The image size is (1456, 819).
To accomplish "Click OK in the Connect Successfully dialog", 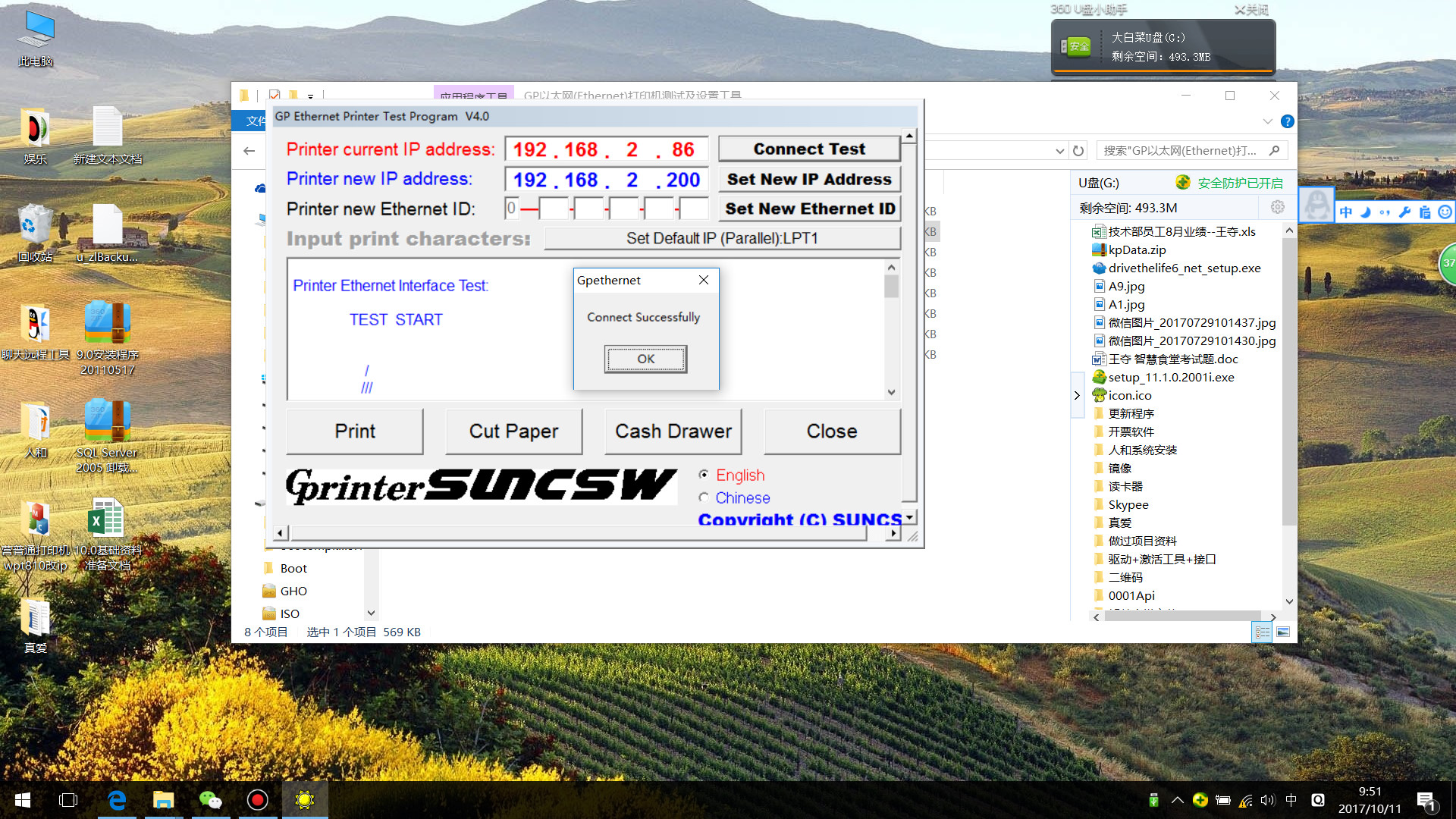I will [x=645, y=359].
